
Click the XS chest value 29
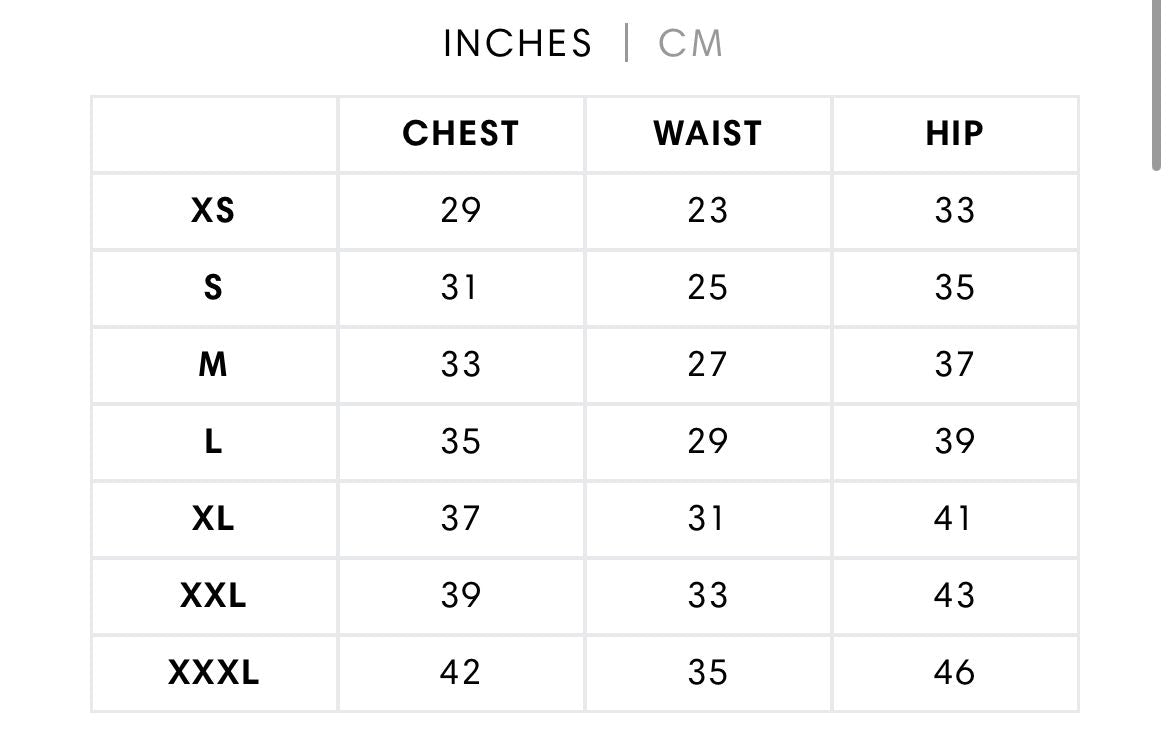pos(460,210)
